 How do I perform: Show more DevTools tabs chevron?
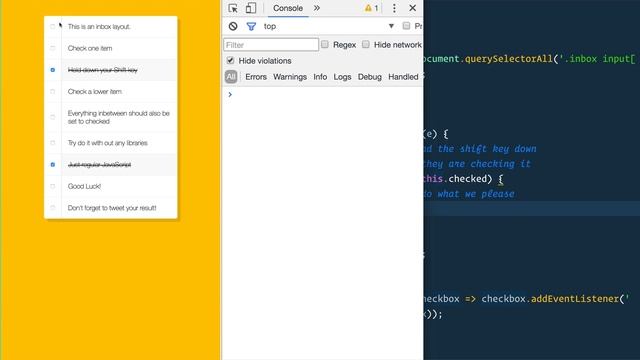coord(317,8)
